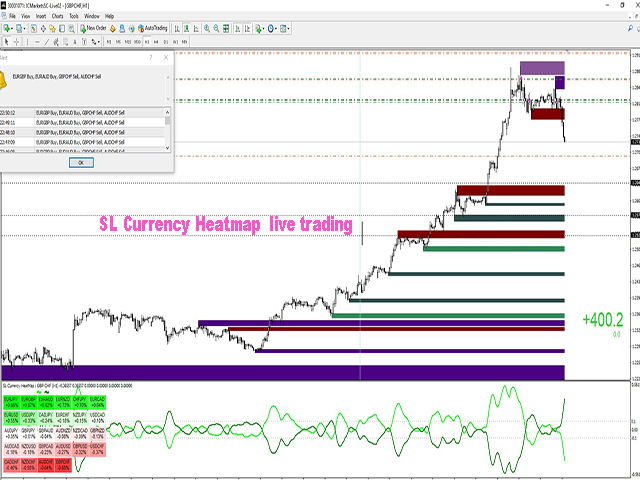Select the Fibonacci retracement tool
The image size is (640, 480).
pos(65,42)
